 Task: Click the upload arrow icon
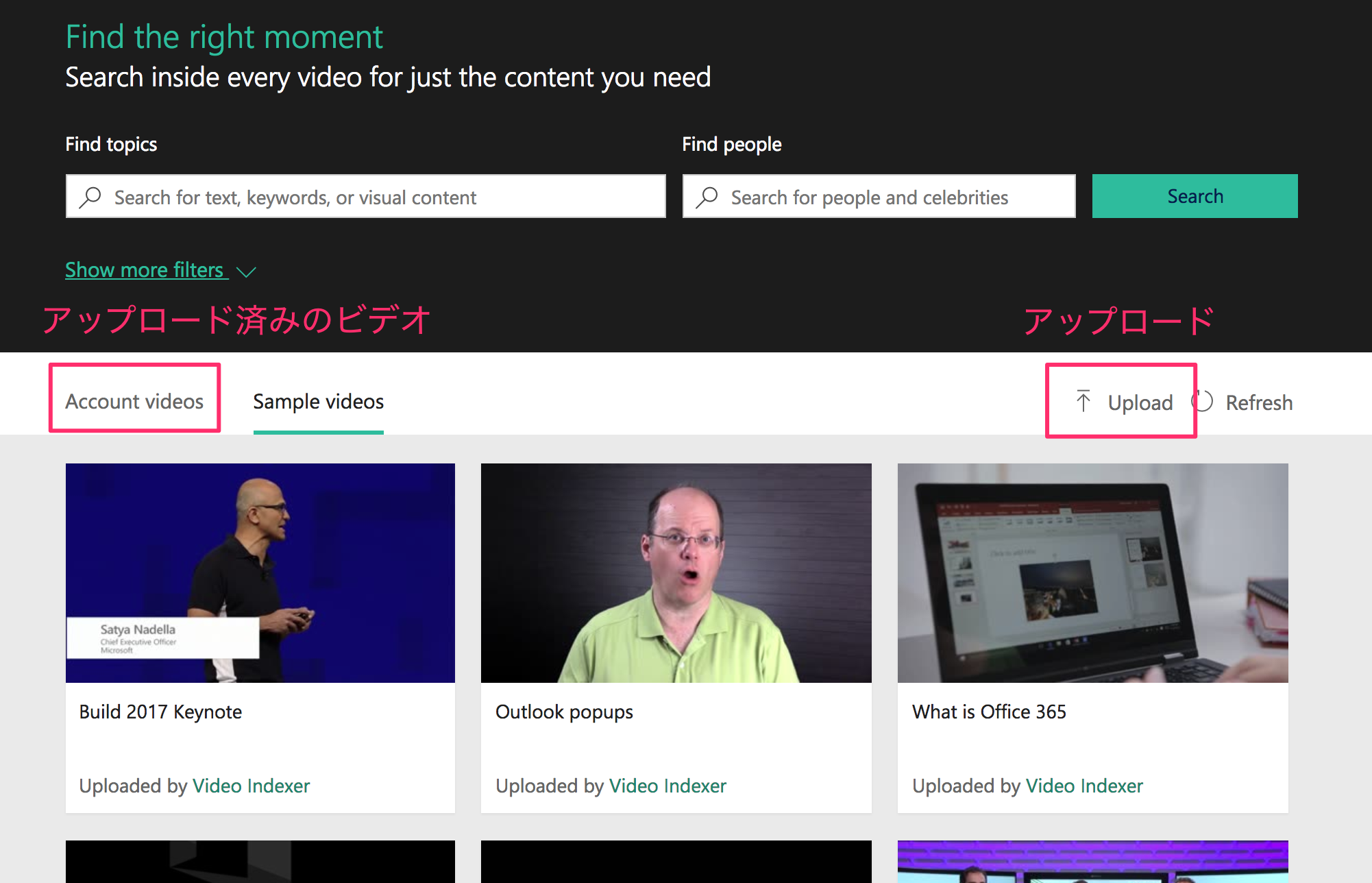(1083, 402)
